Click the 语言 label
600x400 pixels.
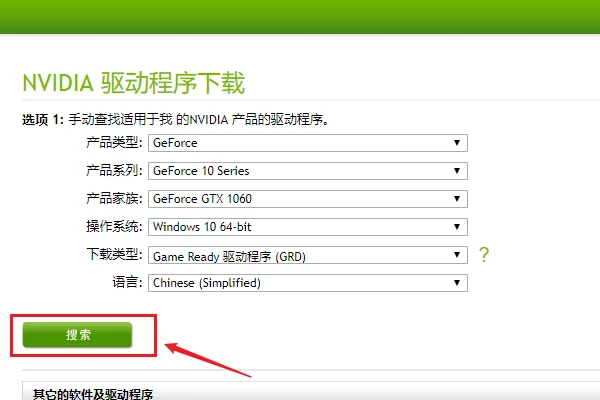(x=127, y=282)
